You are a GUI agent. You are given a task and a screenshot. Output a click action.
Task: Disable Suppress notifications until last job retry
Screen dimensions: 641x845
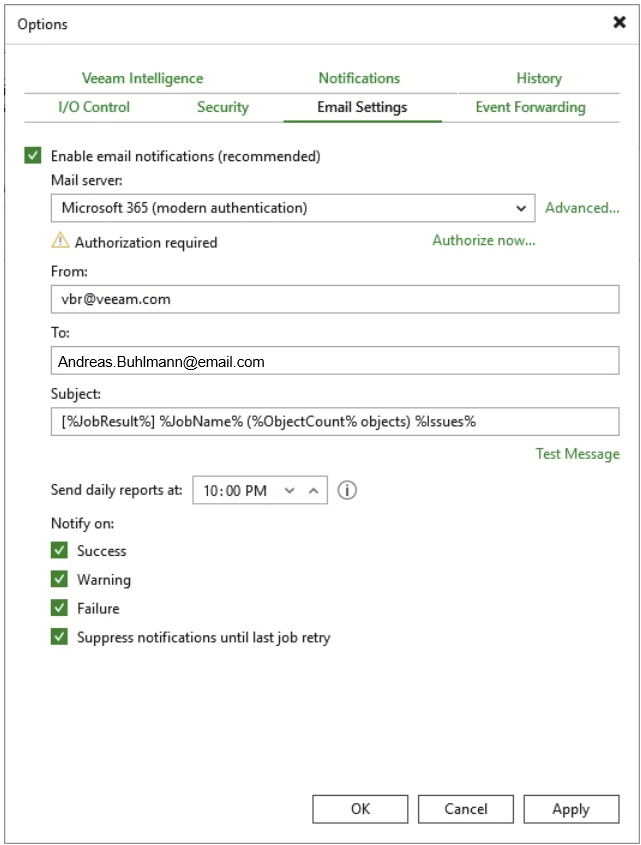click(60, 637)
